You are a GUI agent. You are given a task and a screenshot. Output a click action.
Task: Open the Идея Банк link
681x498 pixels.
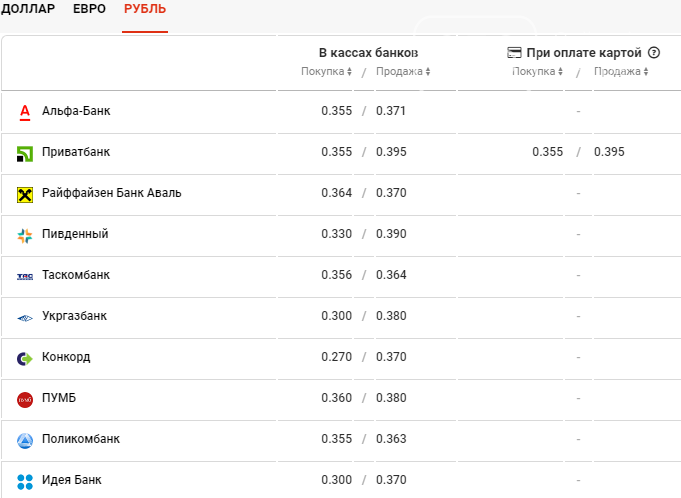72,480
